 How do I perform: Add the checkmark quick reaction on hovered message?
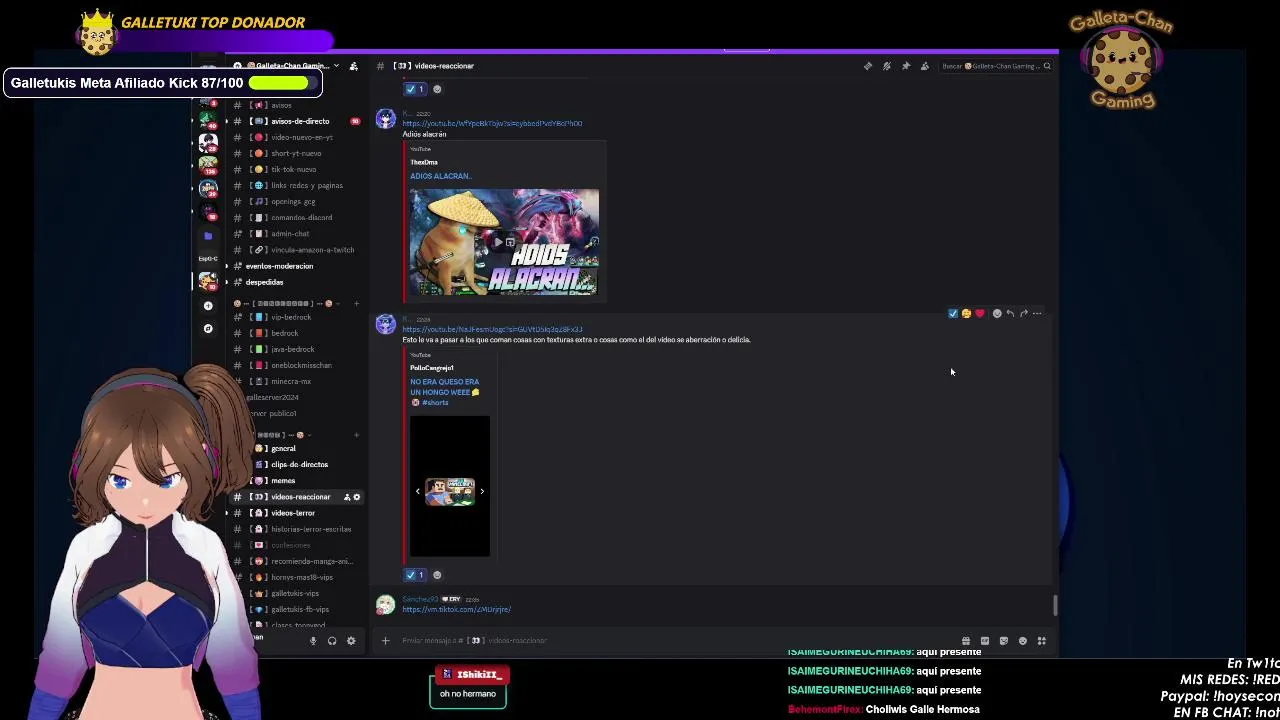tap(953, 314)
